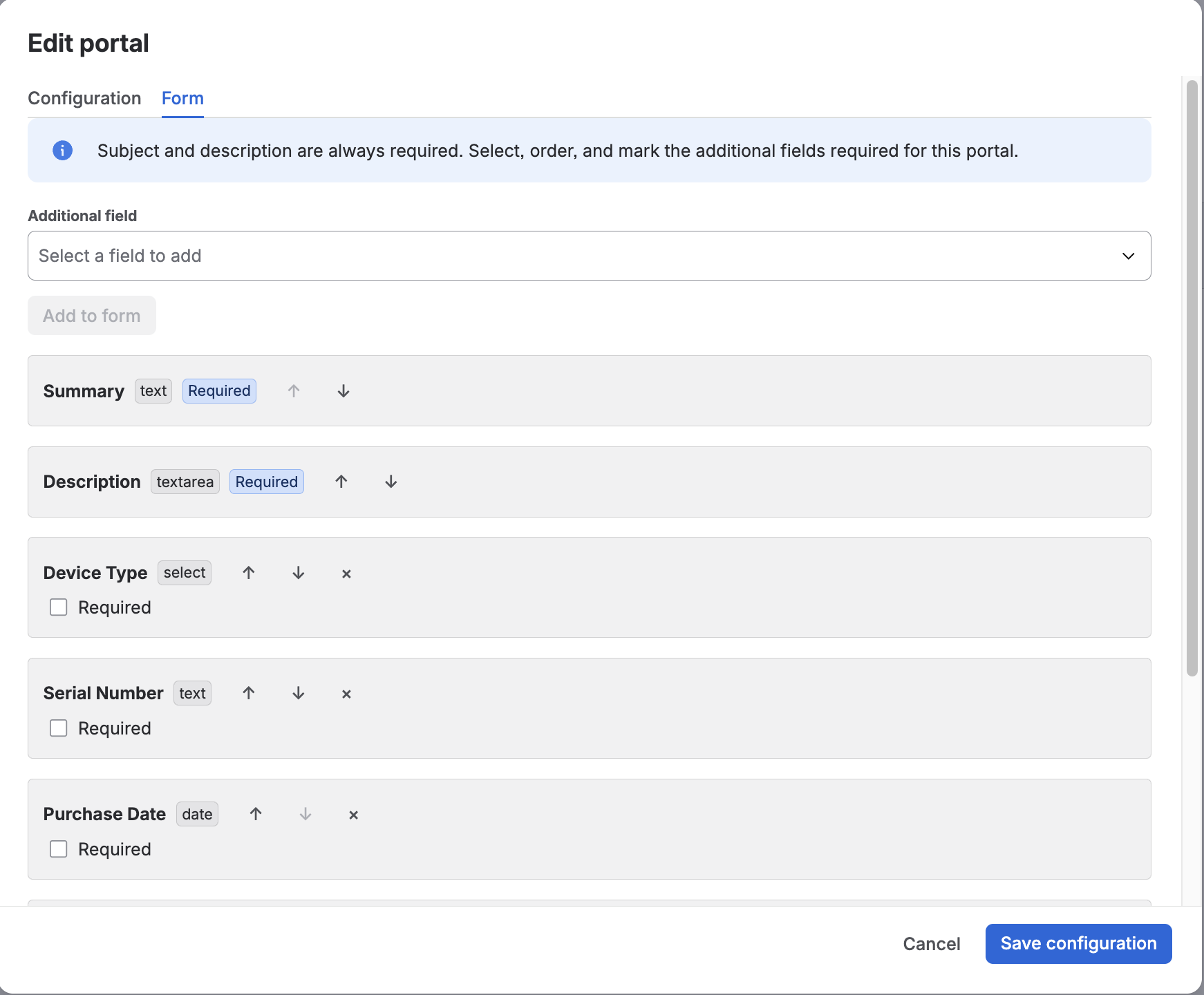Click the blue info icon in the banner

pyautogui.click(x=63, y=150)
